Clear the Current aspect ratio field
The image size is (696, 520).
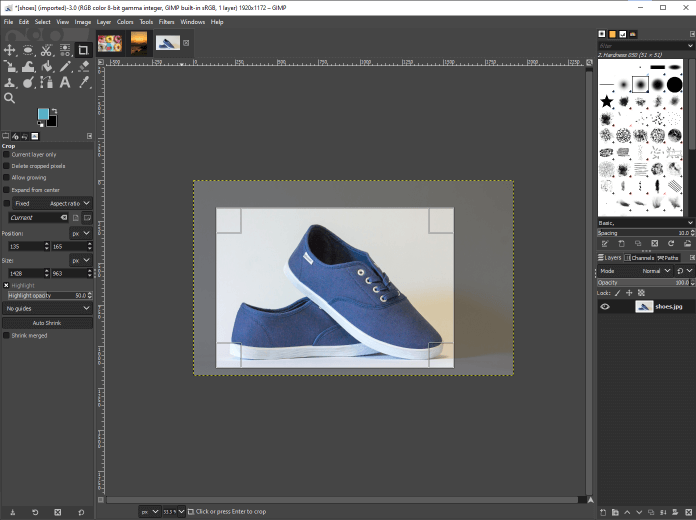pos(64,218)
